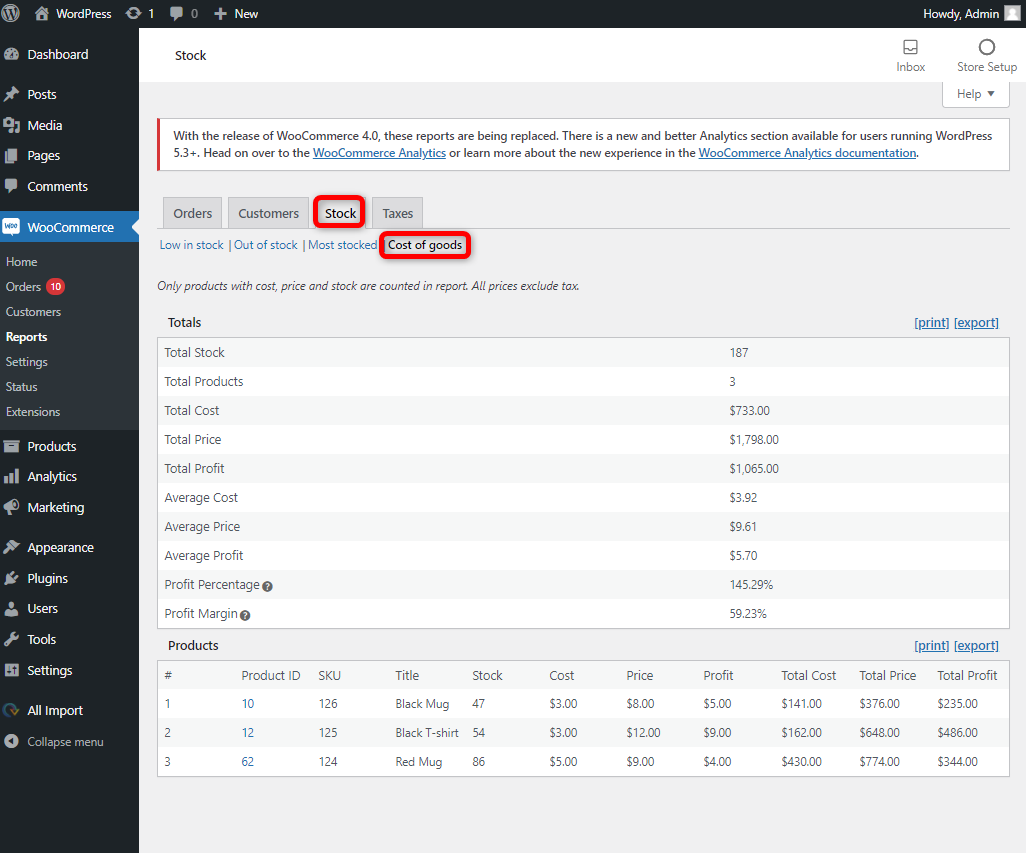The width and height of the screenshot is (1026, 853).
Task: Click the Users person icon
Action: pyautogui.click(x=11, y=608)
